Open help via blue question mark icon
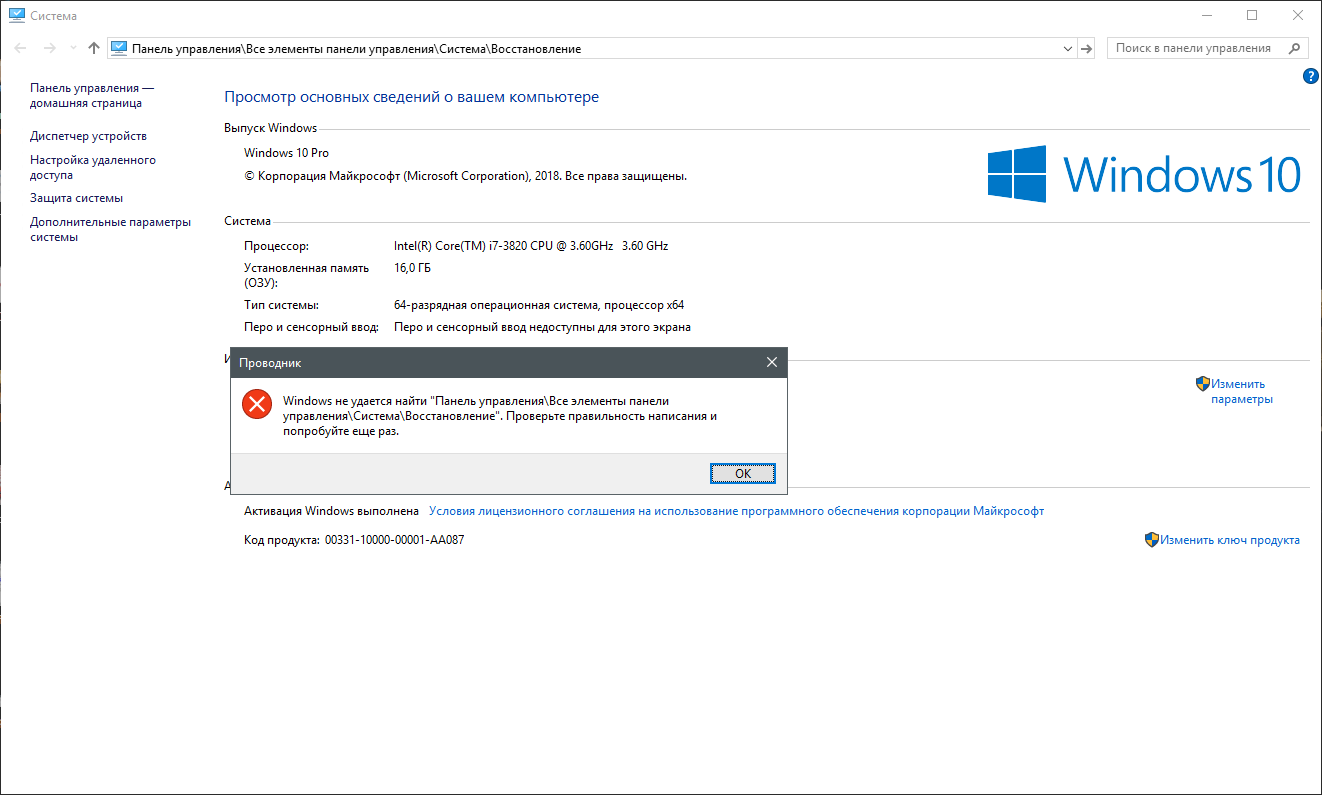 click(1311, 77)
